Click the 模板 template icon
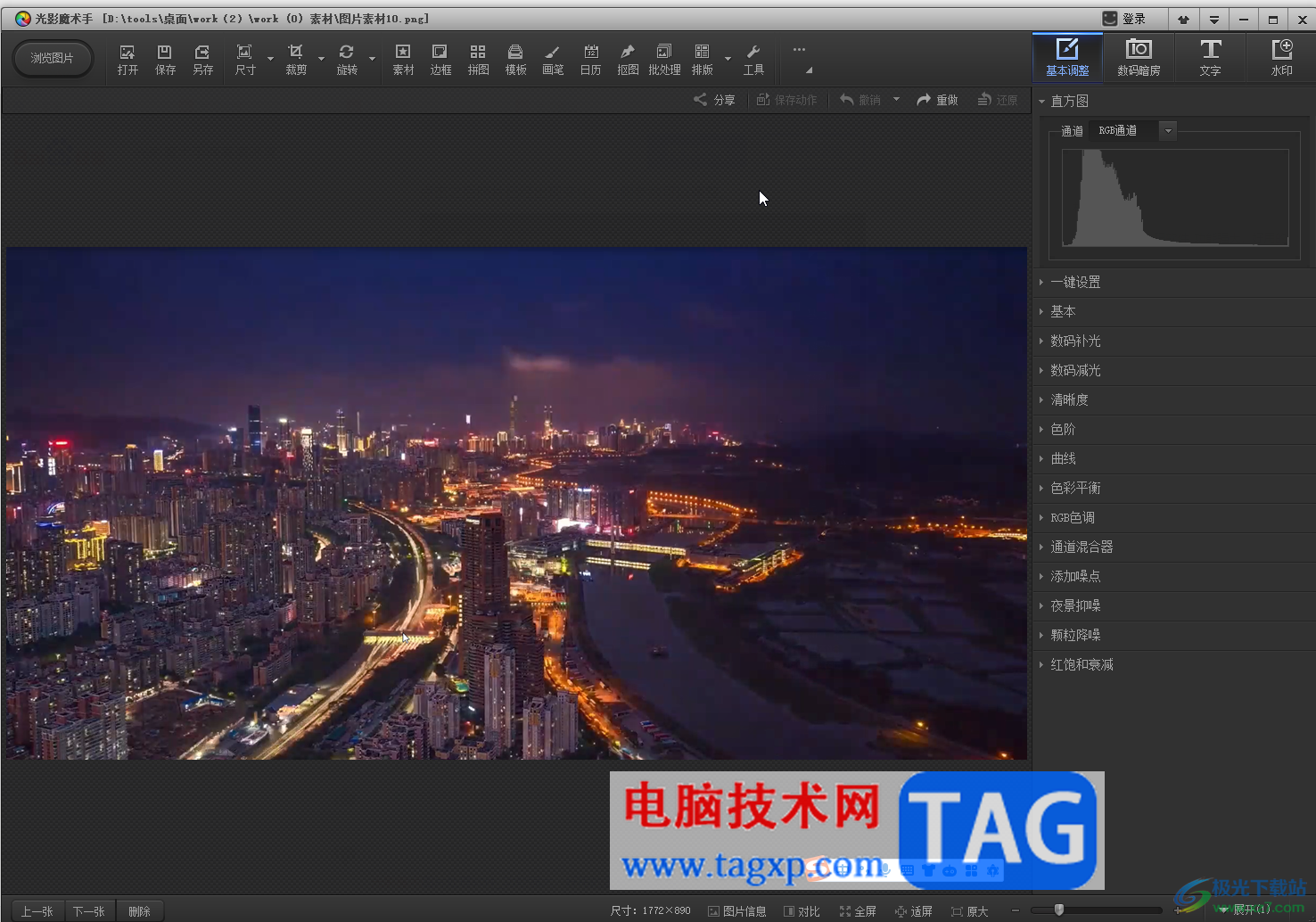The height and width of the screenshot is (922, 1316). click(515, 59)
